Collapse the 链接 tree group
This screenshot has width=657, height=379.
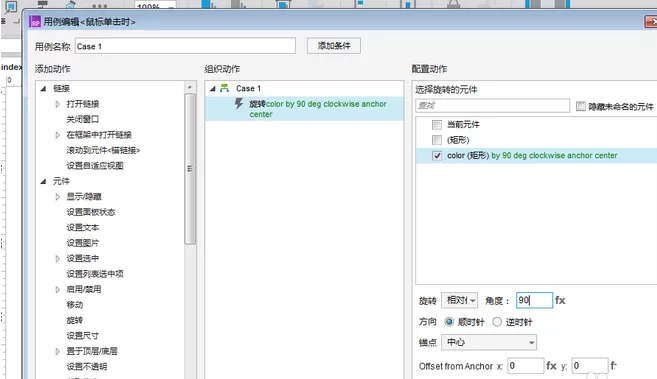pyautogui.click(x=43, y=88)
